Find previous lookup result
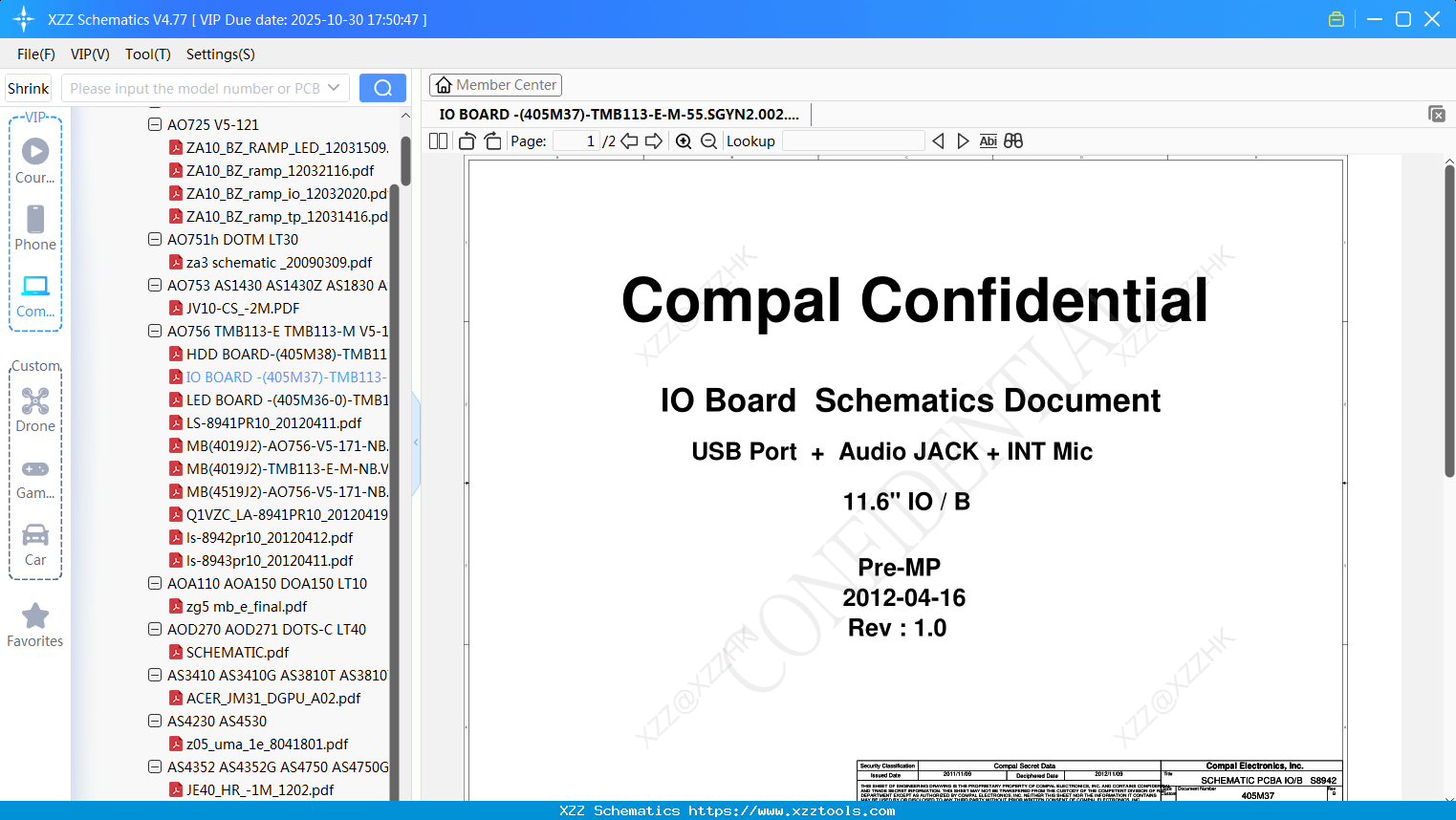1456x820 pixels. pyautogui.click(x=938, y=140)
